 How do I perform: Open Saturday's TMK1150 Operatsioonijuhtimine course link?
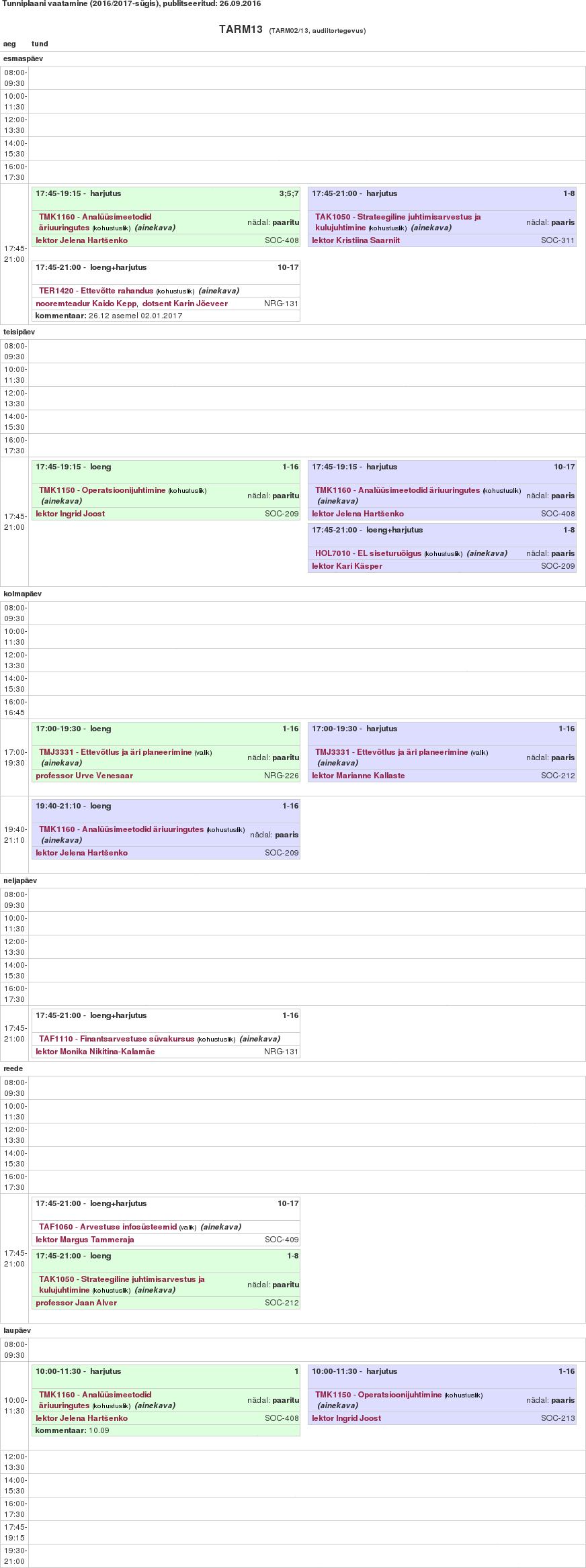(x=378, y=1395)
